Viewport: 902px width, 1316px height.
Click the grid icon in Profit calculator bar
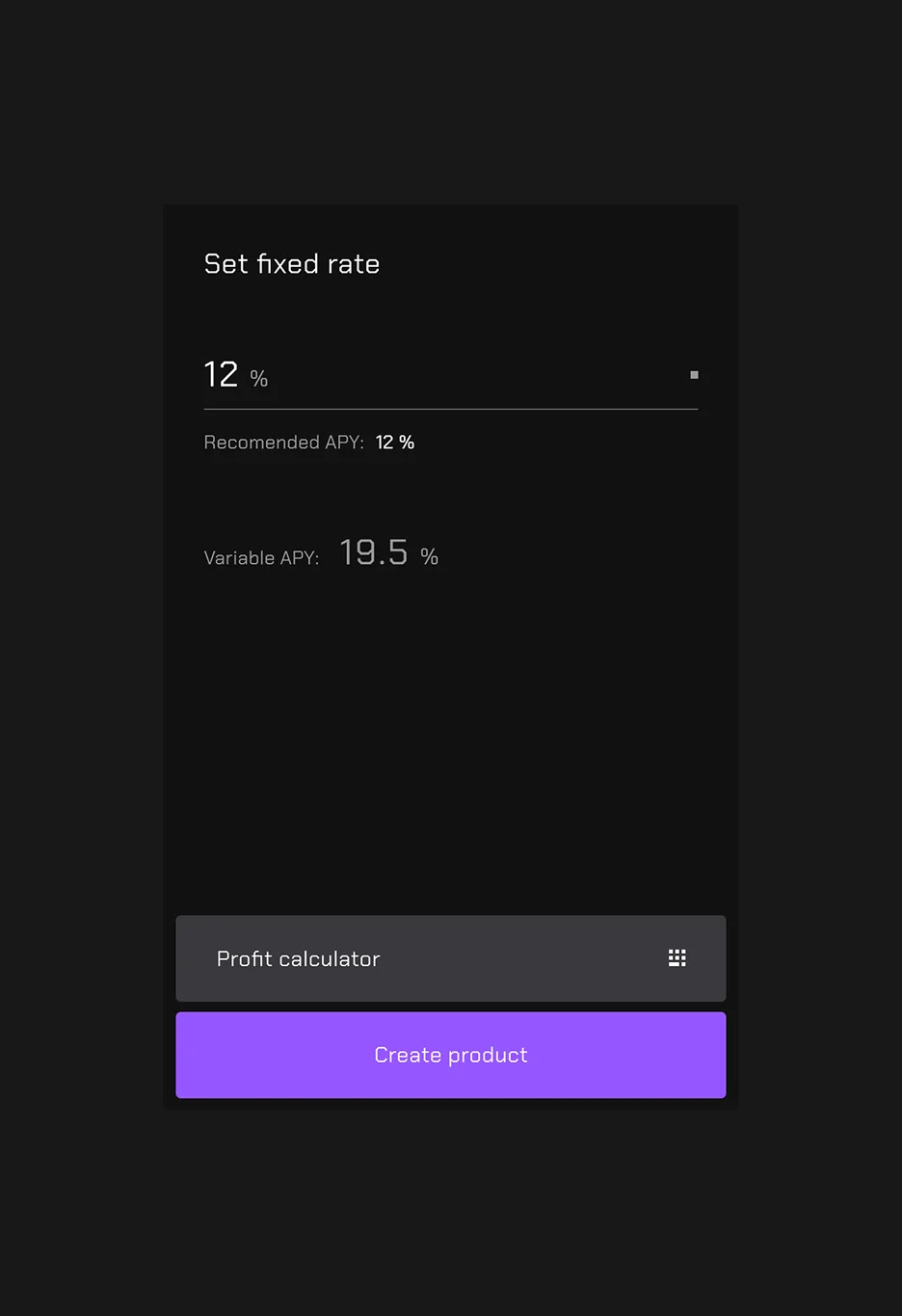coord(677,957)
